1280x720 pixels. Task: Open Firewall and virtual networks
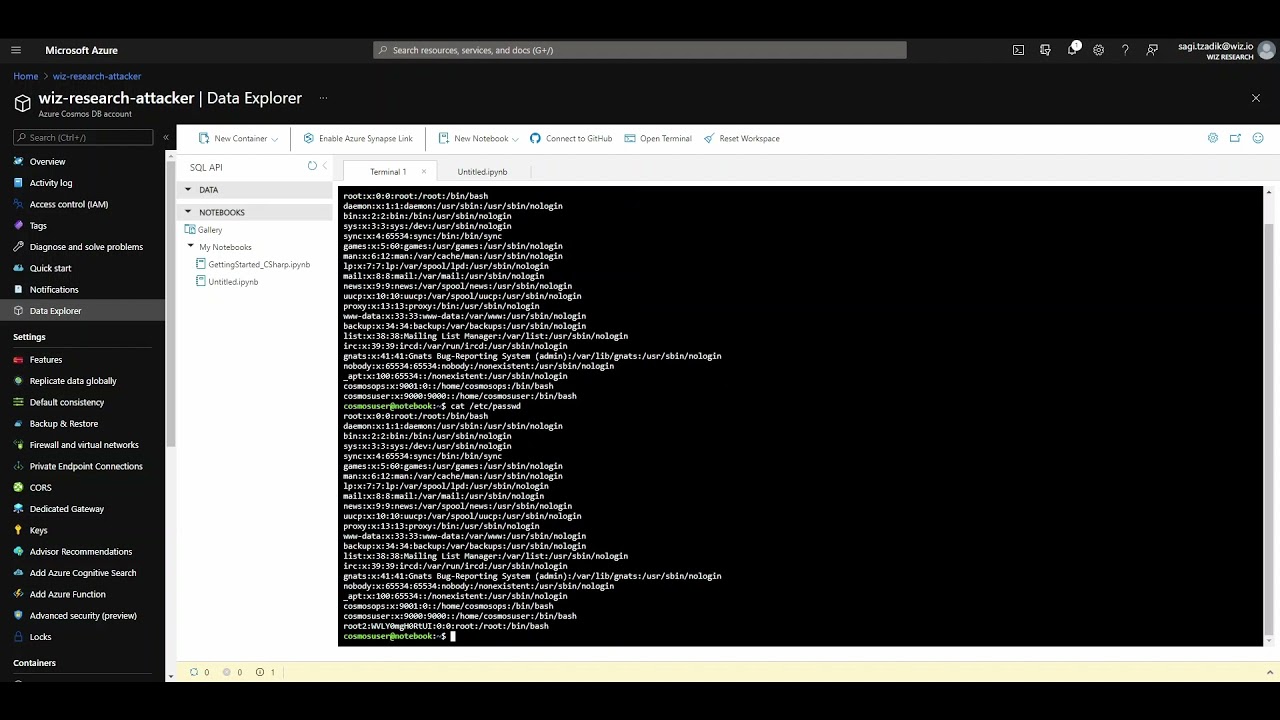tap(84, 445)
